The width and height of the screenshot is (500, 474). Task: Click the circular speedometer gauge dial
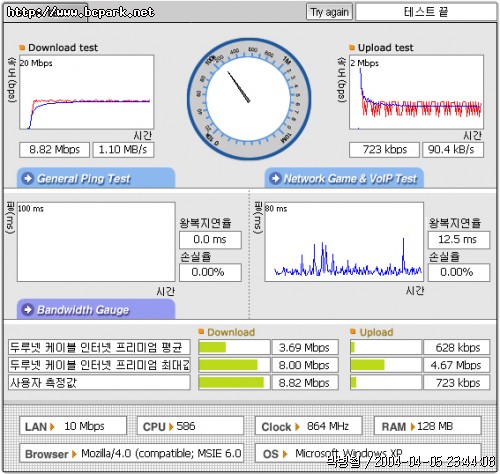pyautogui.click(x=249, y=99)
